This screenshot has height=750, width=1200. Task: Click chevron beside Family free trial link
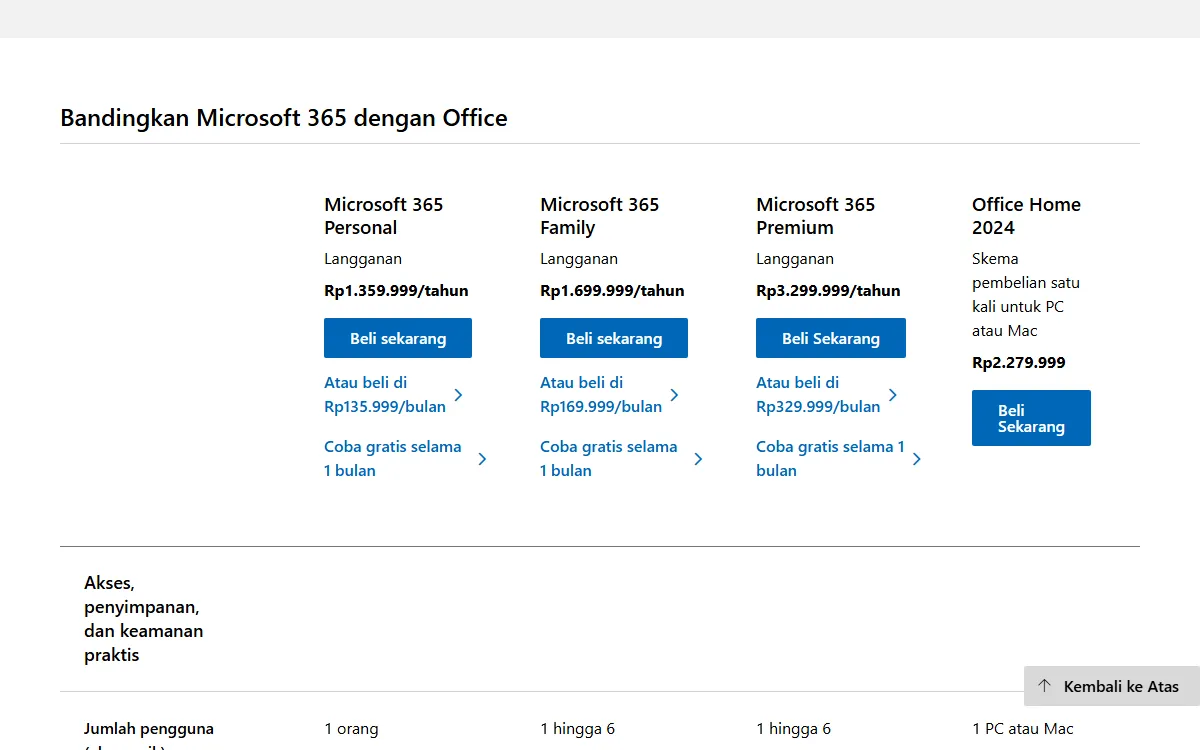coord(698,459)
